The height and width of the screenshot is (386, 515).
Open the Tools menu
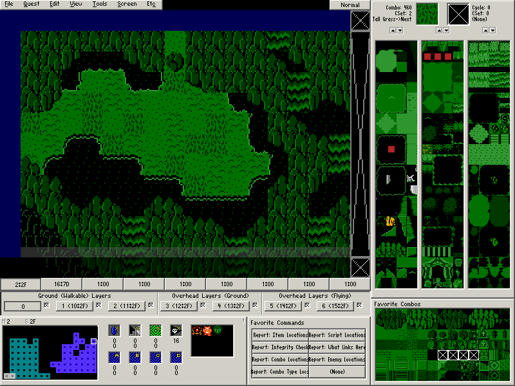coord(100,4)
